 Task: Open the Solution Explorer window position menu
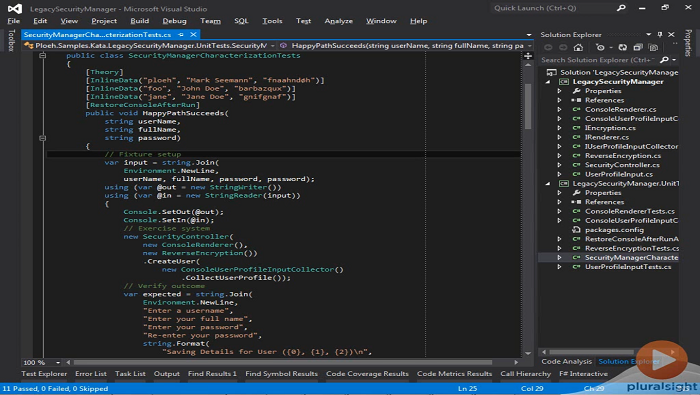pos(649,34)
